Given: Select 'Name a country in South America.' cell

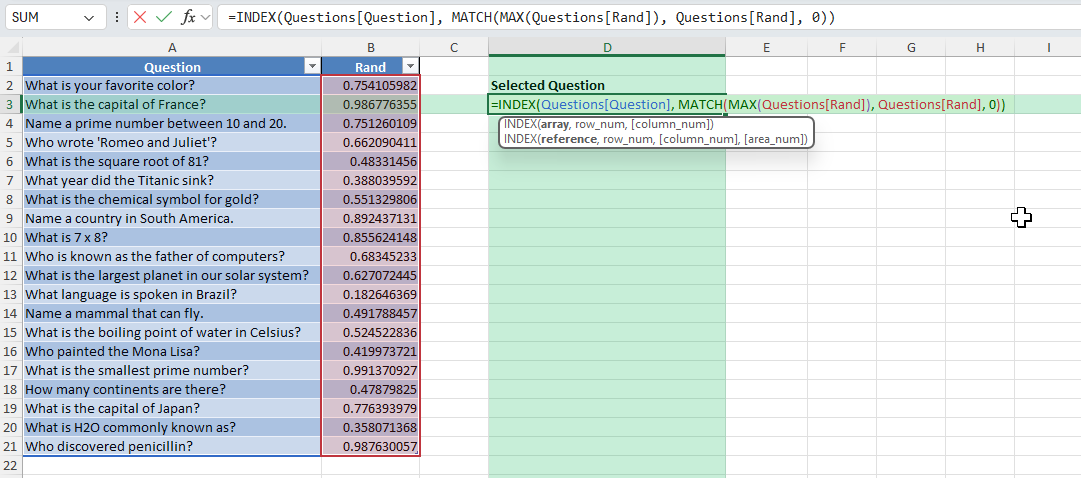Looking at the screenshot, I should pyautogui.click(x=172, y=218).
